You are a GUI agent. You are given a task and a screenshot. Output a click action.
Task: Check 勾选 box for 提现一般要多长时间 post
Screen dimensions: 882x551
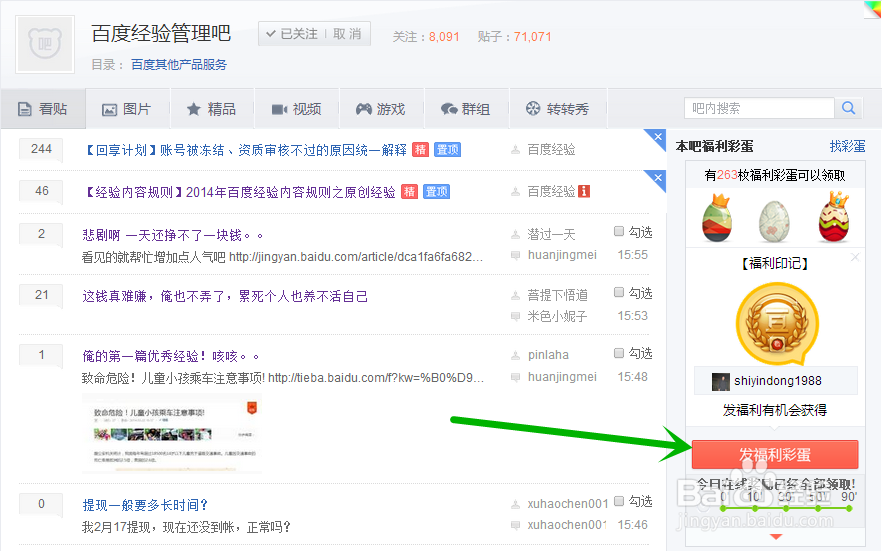coord(619,500)
